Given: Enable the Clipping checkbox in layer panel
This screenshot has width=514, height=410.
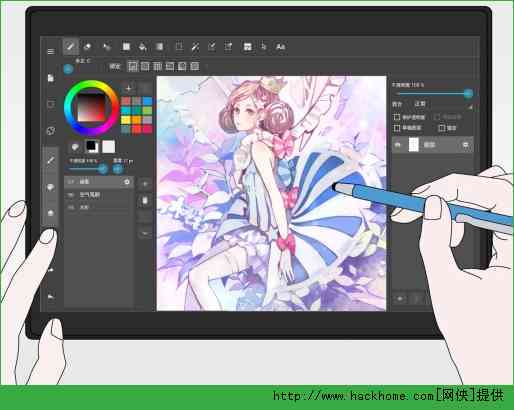Looking at the screenshot, I should click(x=397, y=128).
